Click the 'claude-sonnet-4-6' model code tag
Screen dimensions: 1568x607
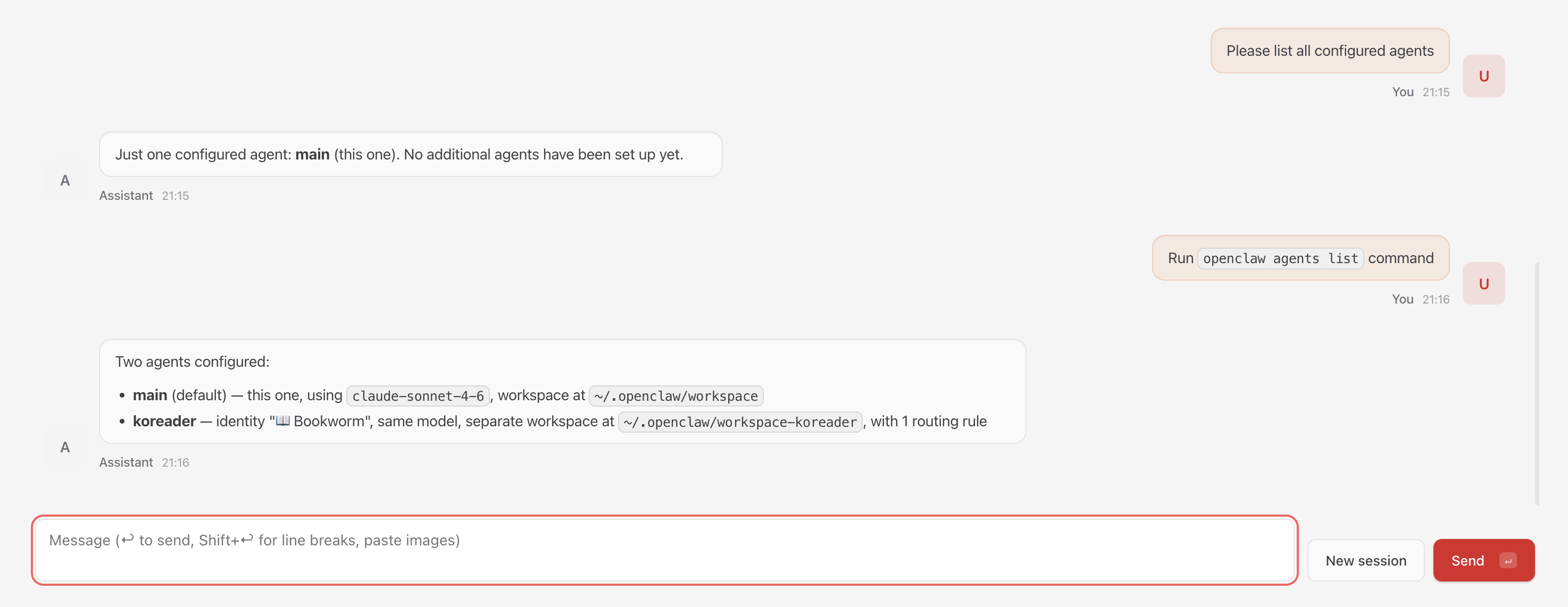[x=418, y=396]
